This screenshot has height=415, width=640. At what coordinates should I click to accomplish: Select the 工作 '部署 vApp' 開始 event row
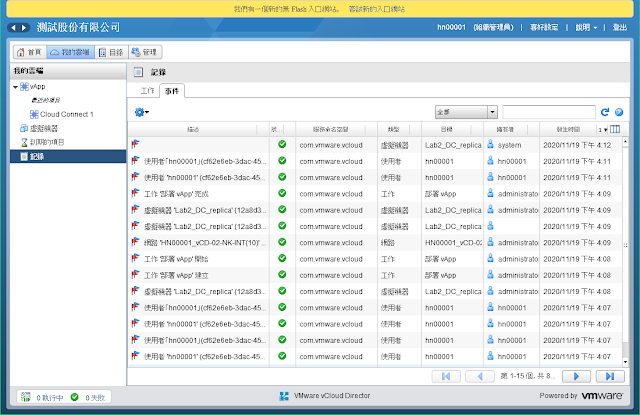tap(375, 259)
